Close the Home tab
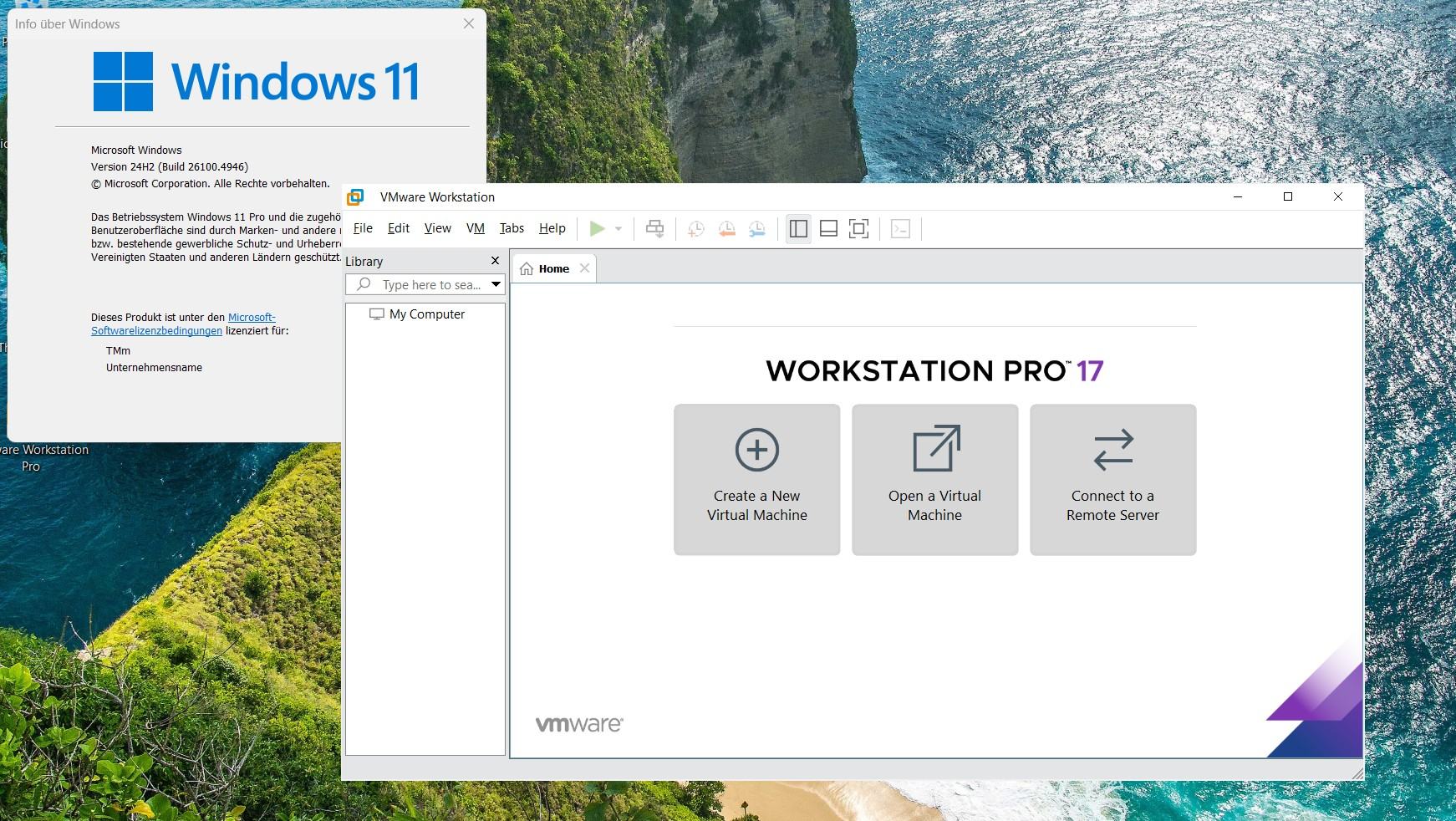1456x821 pixels. [x=584, y=268]
